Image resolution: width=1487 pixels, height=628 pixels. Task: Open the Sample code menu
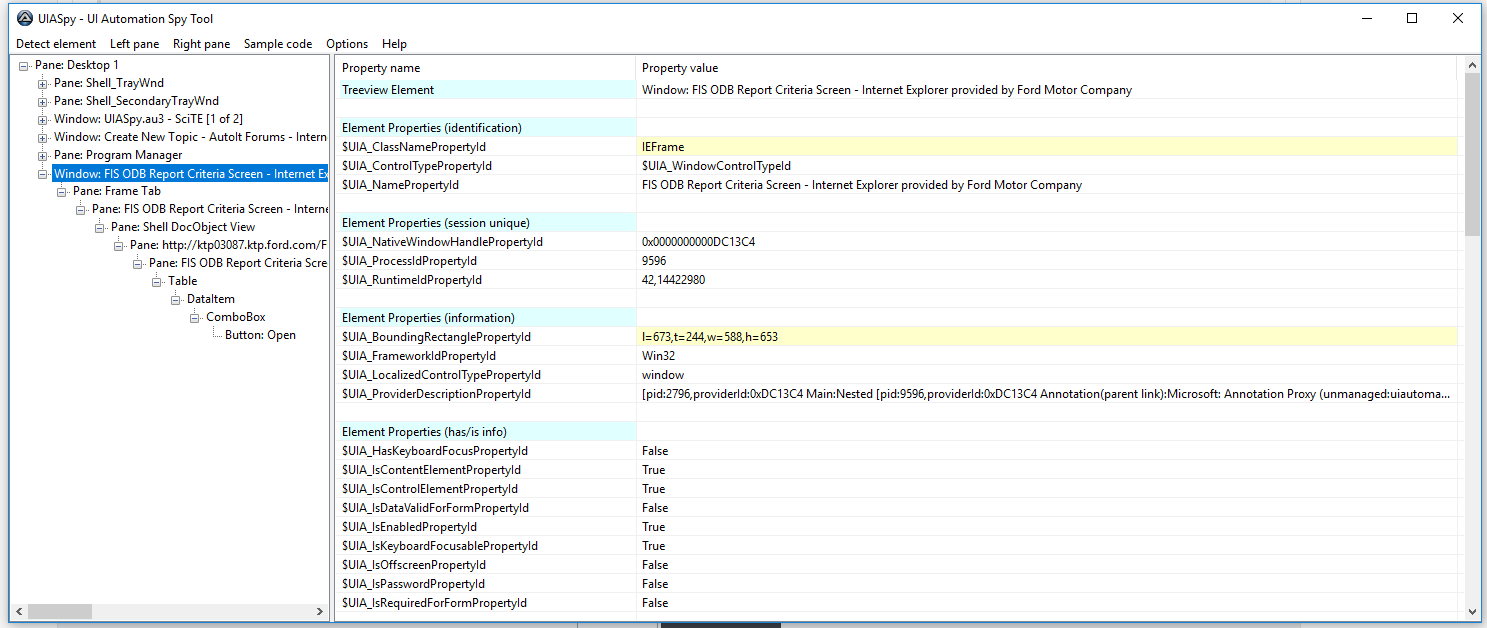point(278,44)
